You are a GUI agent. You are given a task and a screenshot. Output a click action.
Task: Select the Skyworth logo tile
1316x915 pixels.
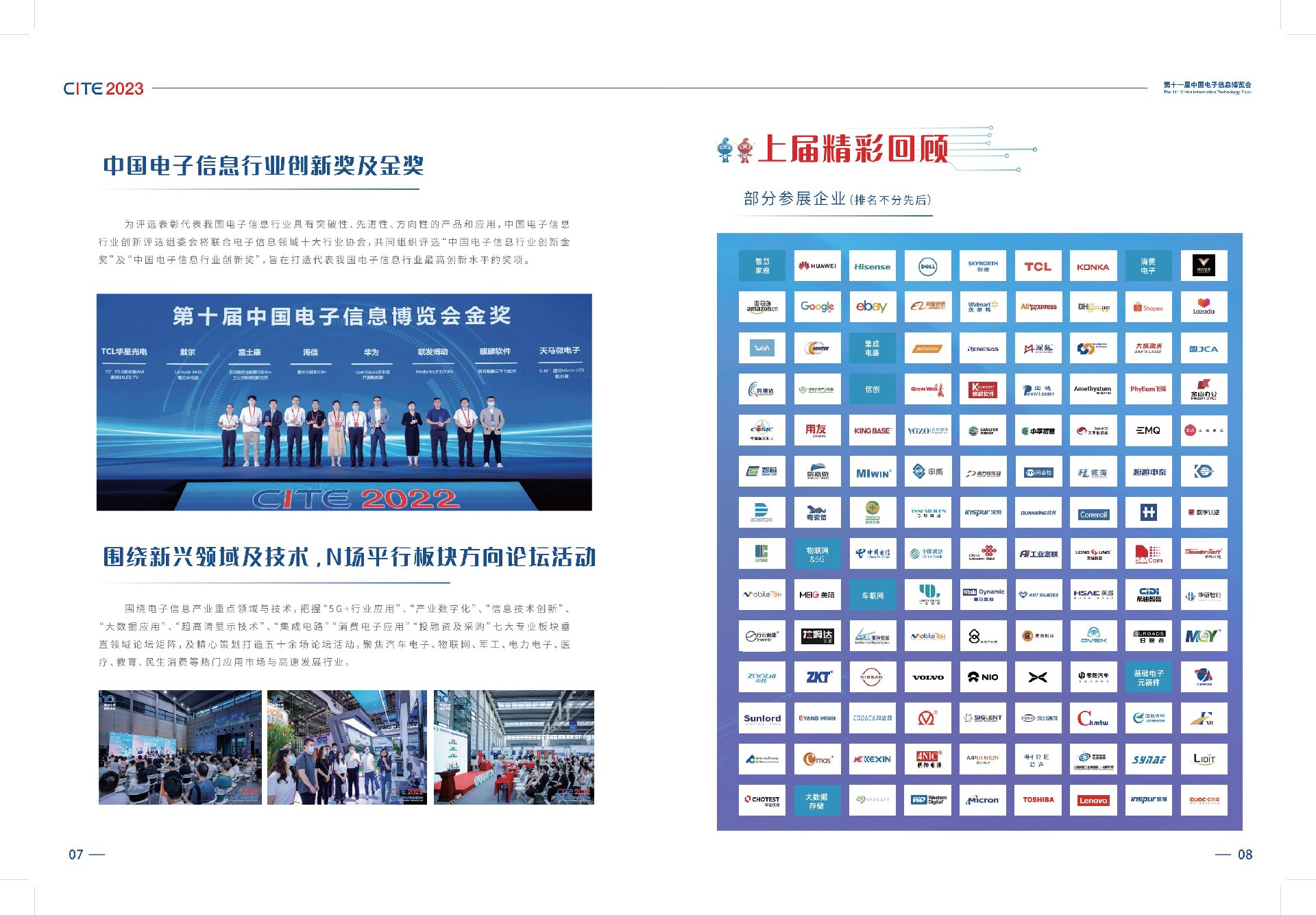(983, 266)
